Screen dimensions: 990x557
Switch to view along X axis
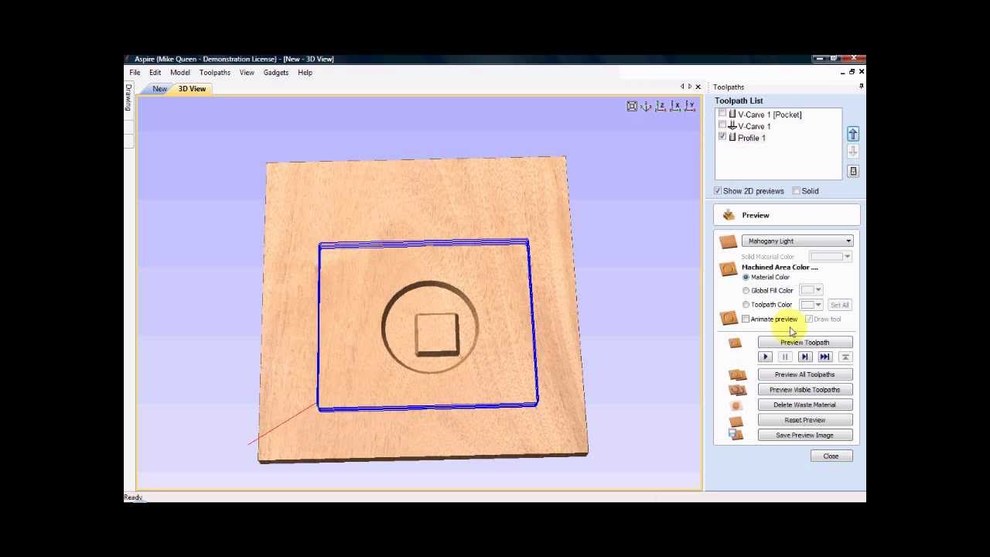676,106
